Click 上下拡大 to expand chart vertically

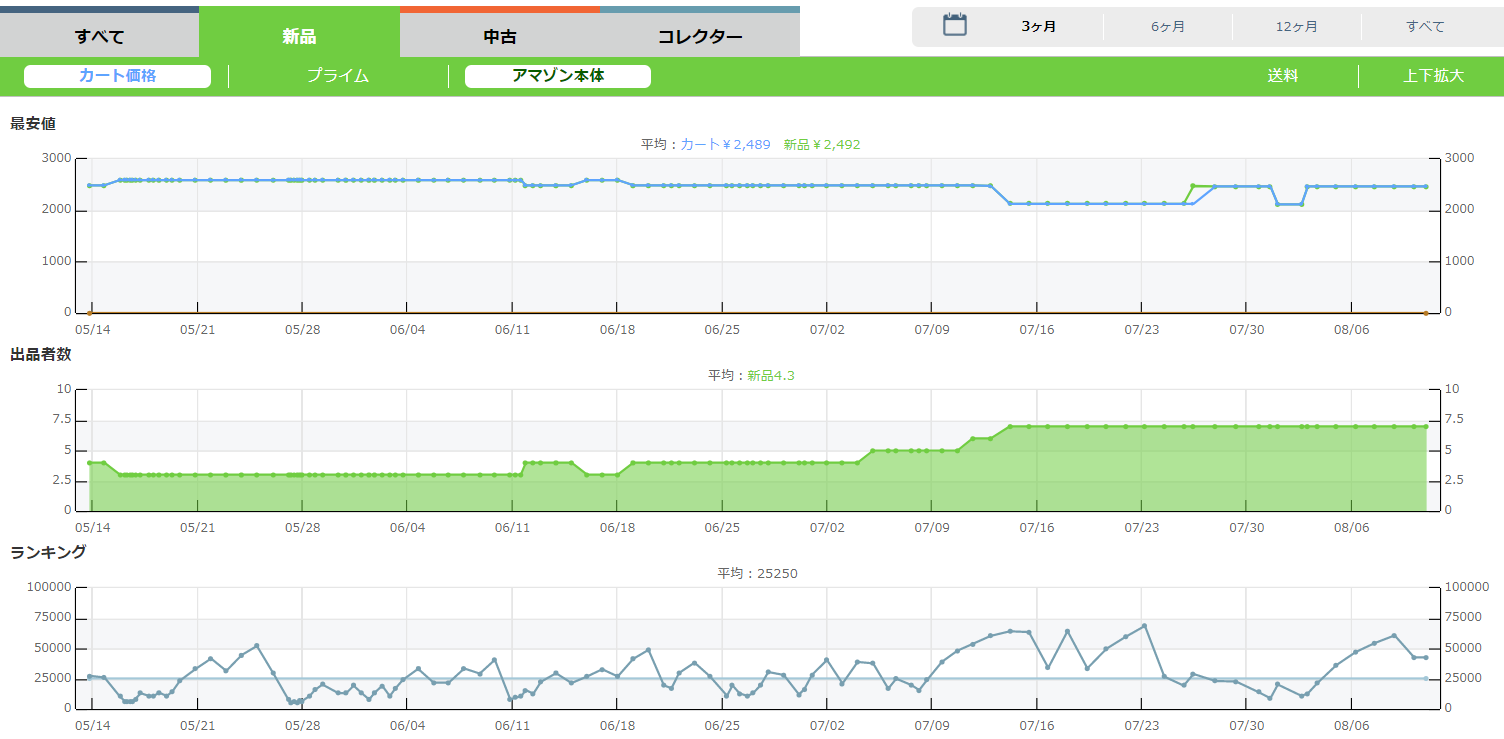coord(1433,76)
